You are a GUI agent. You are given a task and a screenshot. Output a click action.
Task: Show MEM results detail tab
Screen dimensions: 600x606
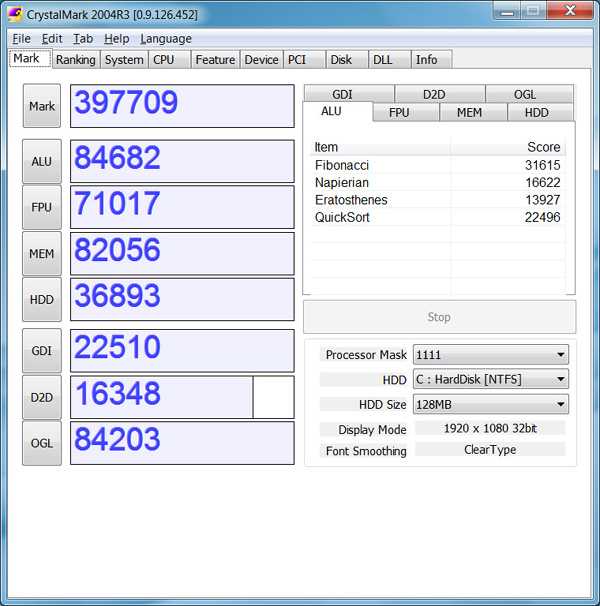474,112
